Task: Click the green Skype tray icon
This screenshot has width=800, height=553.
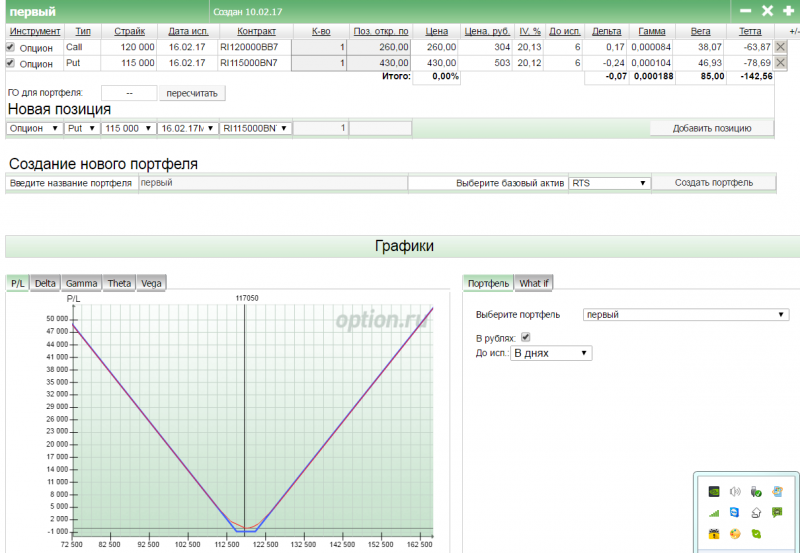Action: pos(756,534)
